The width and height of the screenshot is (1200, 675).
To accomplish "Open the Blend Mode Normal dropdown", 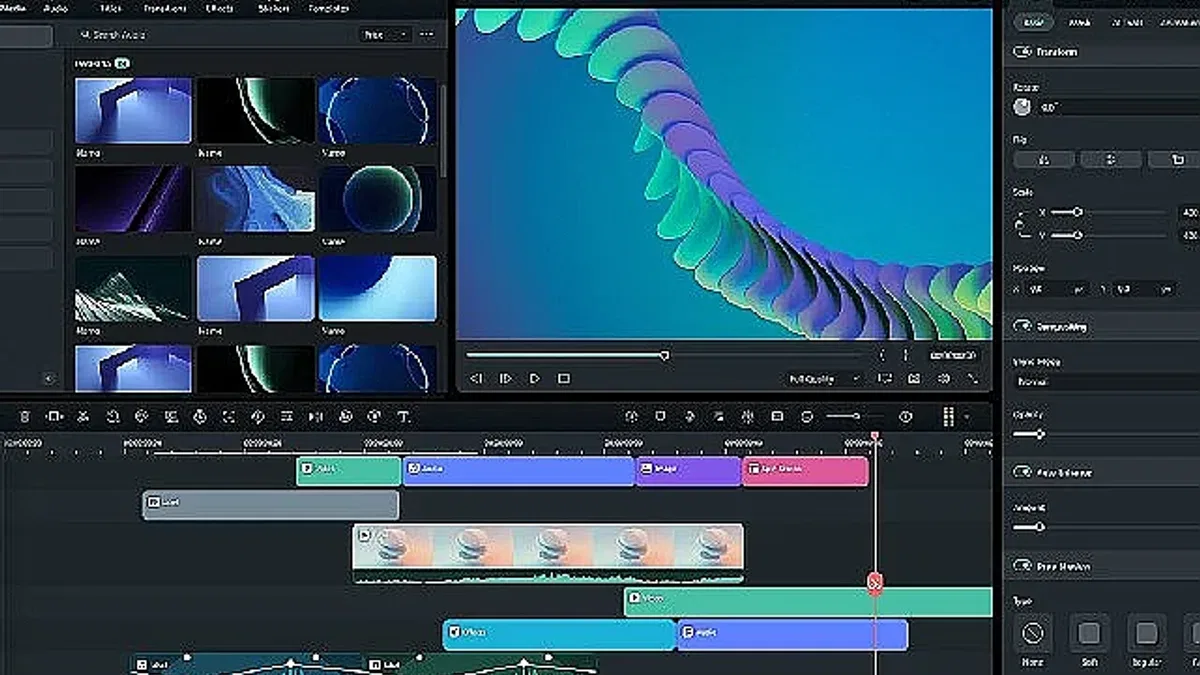I will coord(1106,381).
